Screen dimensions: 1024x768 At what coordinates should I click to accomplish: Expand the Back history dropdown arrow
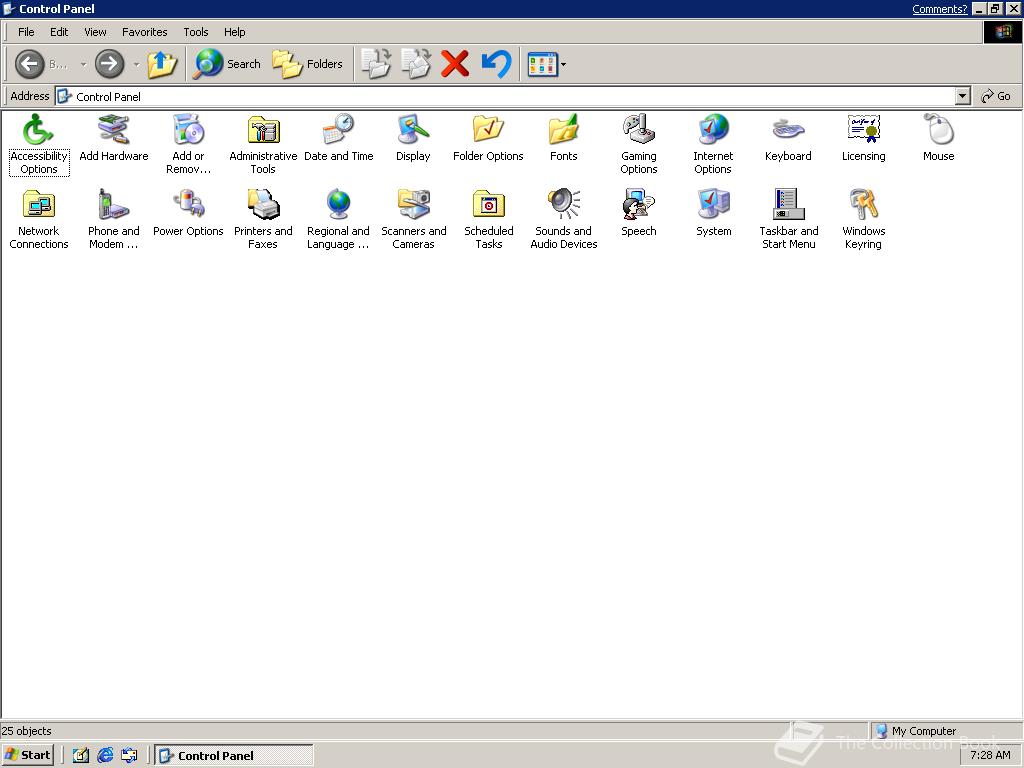point(84,64)
